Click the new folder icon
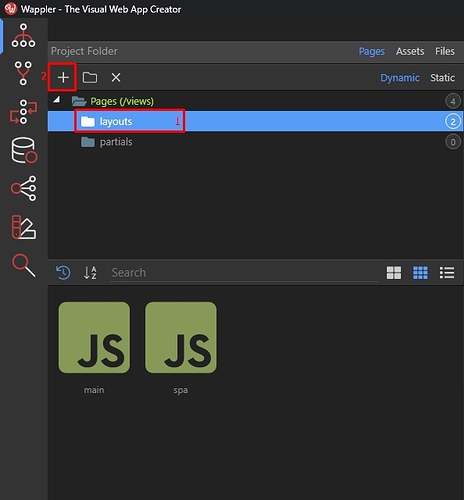This screenshot has height=500, width=464. point(90,78)
